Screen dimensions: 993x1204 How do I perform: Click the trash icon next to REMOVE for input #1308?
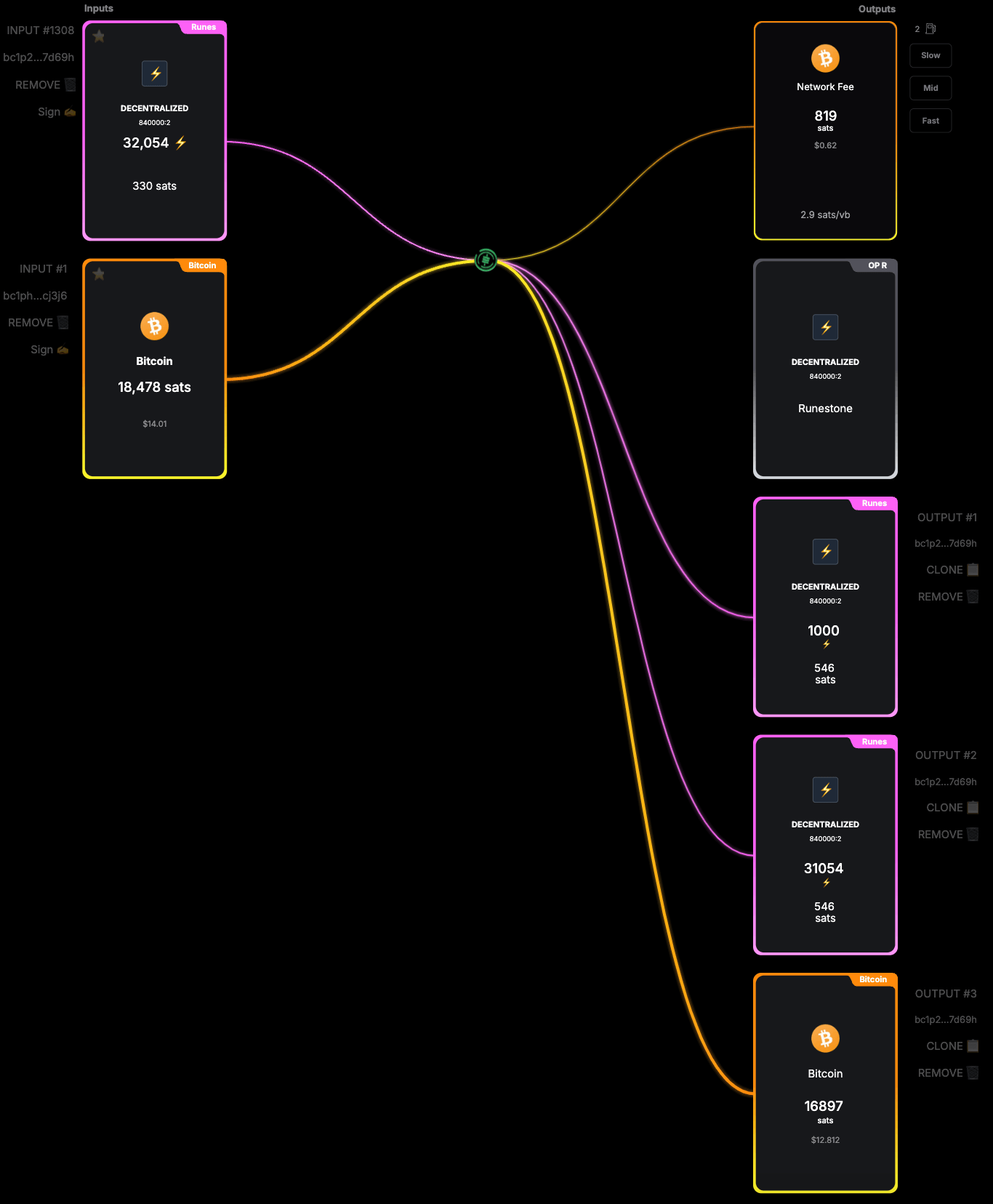coord(70,84)
